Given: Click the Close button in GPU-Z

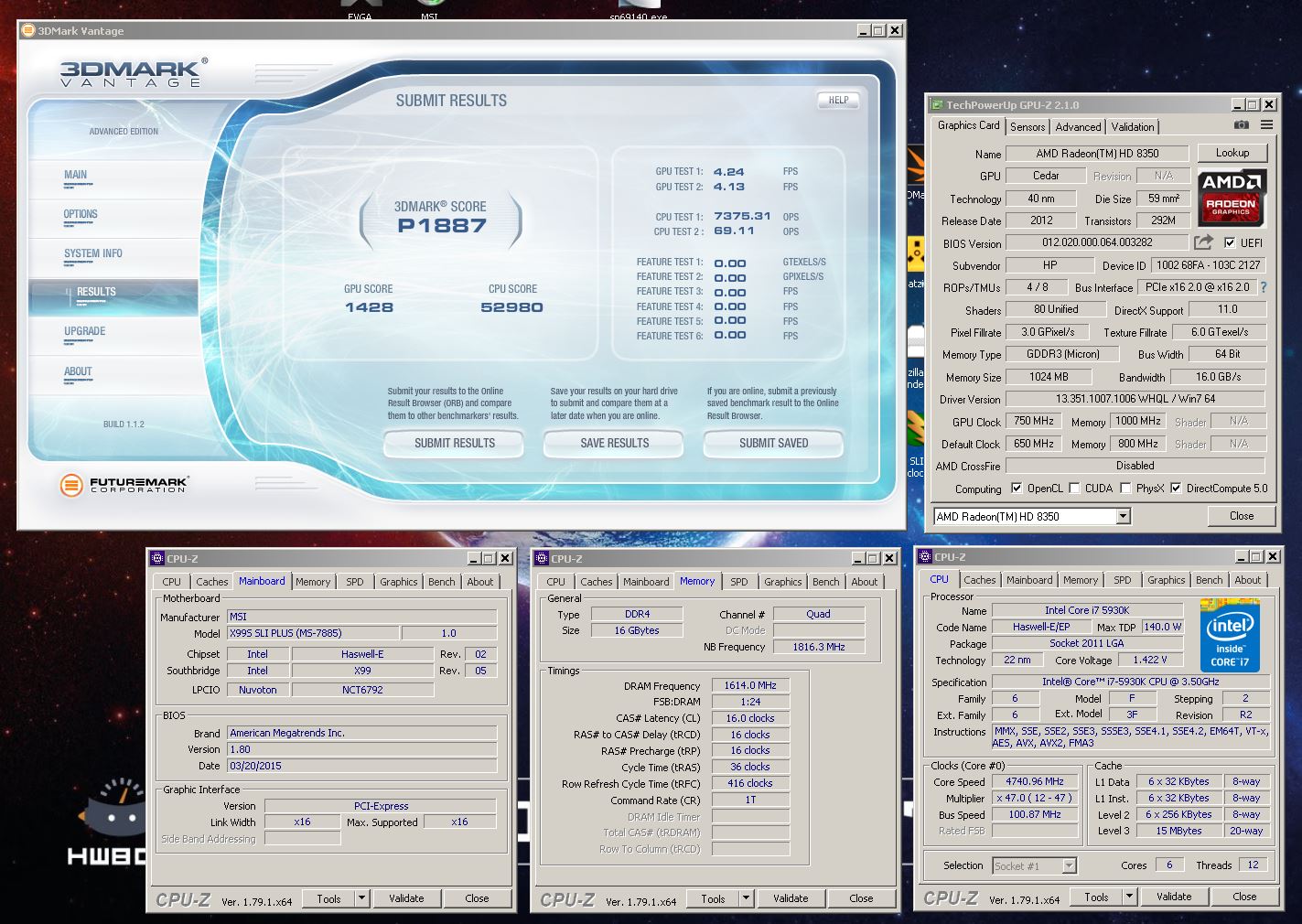Looking at the screenshot, I should click(1242, 516).
